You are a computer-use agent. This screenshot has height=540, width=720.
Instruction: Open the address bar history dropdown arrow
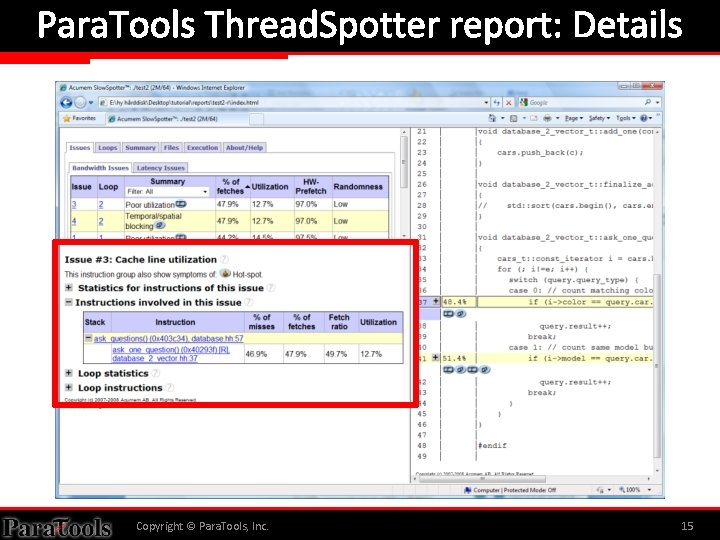click(x=486, y=103)
